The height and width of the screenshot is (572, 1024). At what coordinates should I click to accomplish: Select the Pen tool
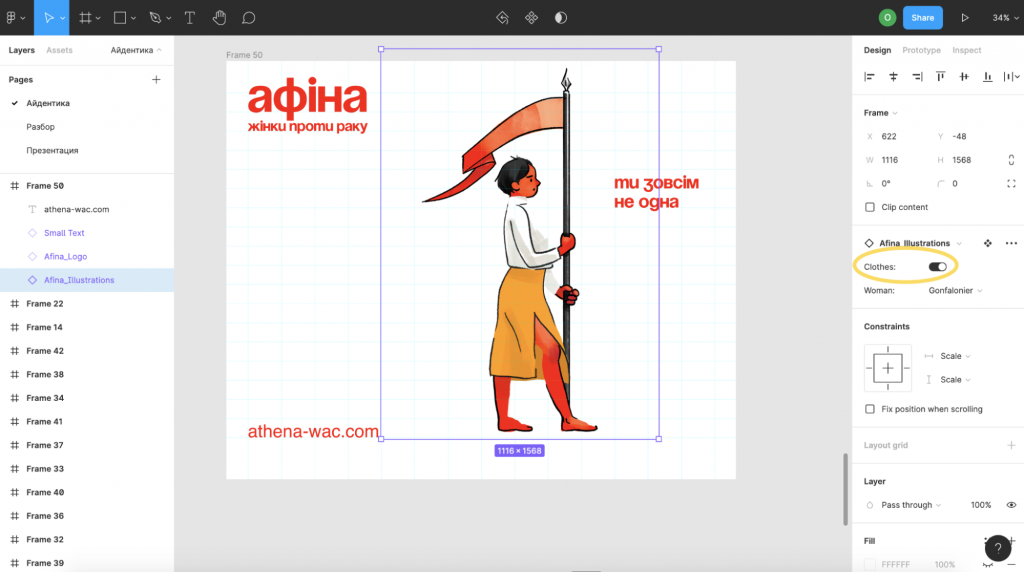155,18
